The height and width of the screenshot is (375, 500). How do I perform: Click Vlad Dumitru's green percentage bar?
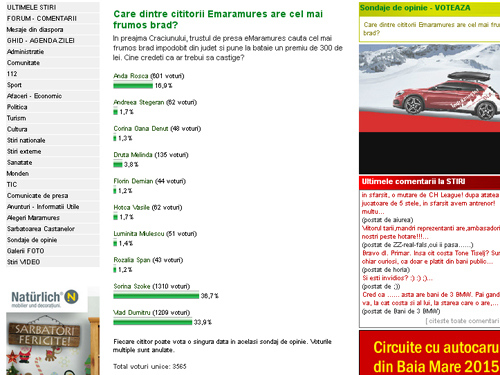pos(153,322)
